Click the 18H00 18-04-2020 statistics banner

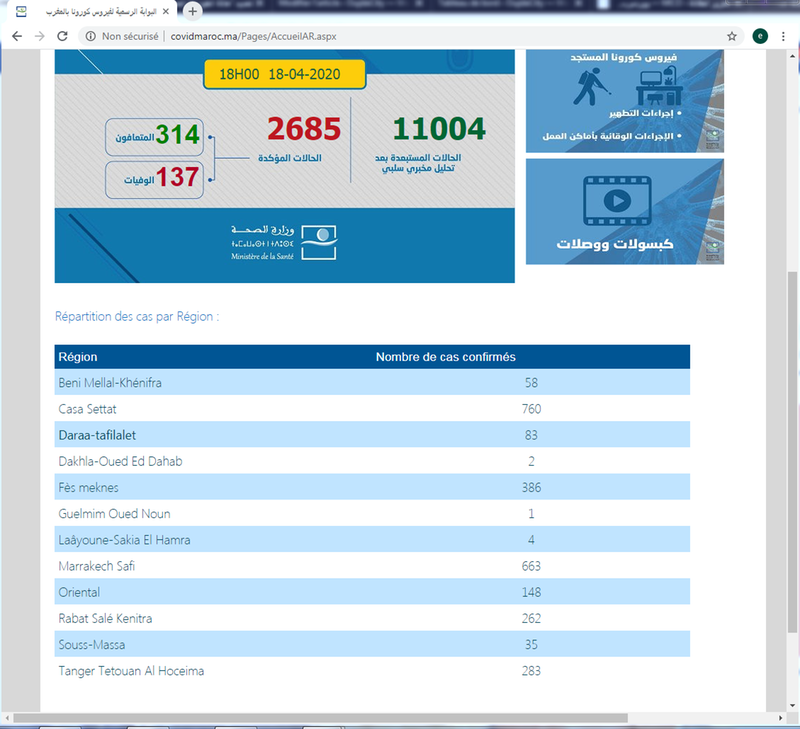[x=284, y=76]
